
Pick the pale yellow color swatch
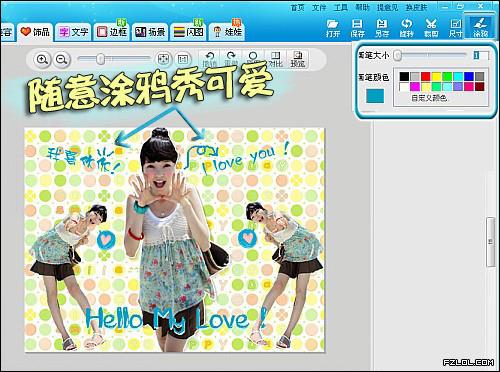tap(426, 87)
